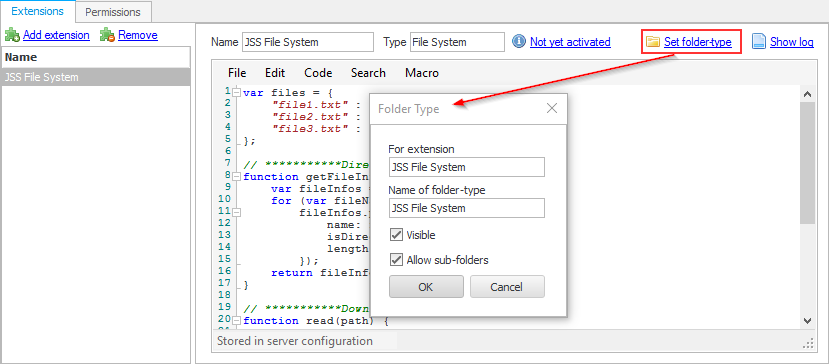Toggle the Allow sub-folders checkbox

coord(395,260)
